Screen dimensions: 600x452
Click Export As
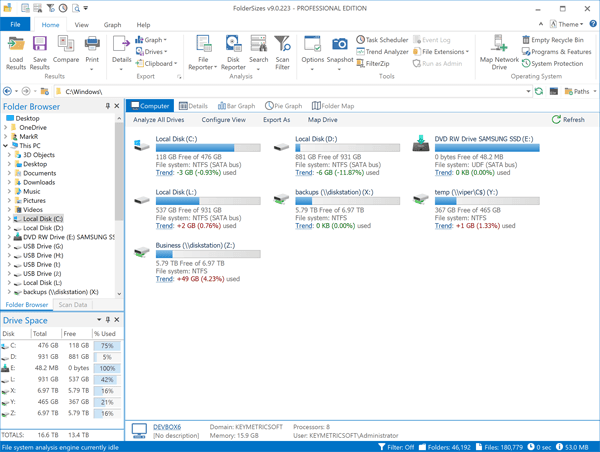point(277,120)
